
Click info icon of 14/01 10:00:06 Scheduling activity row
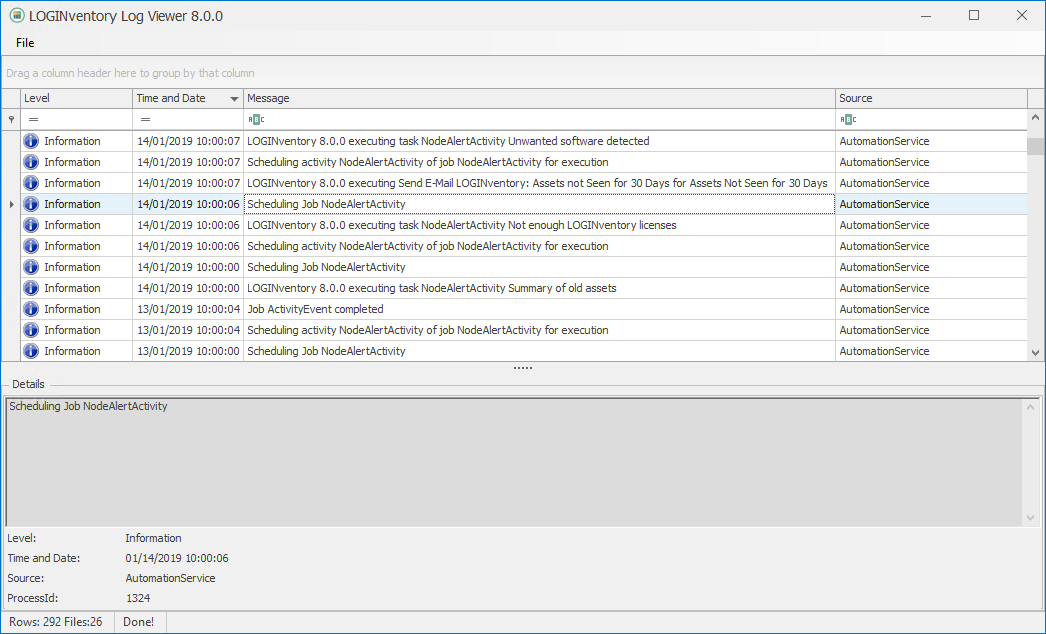[31, 246]
